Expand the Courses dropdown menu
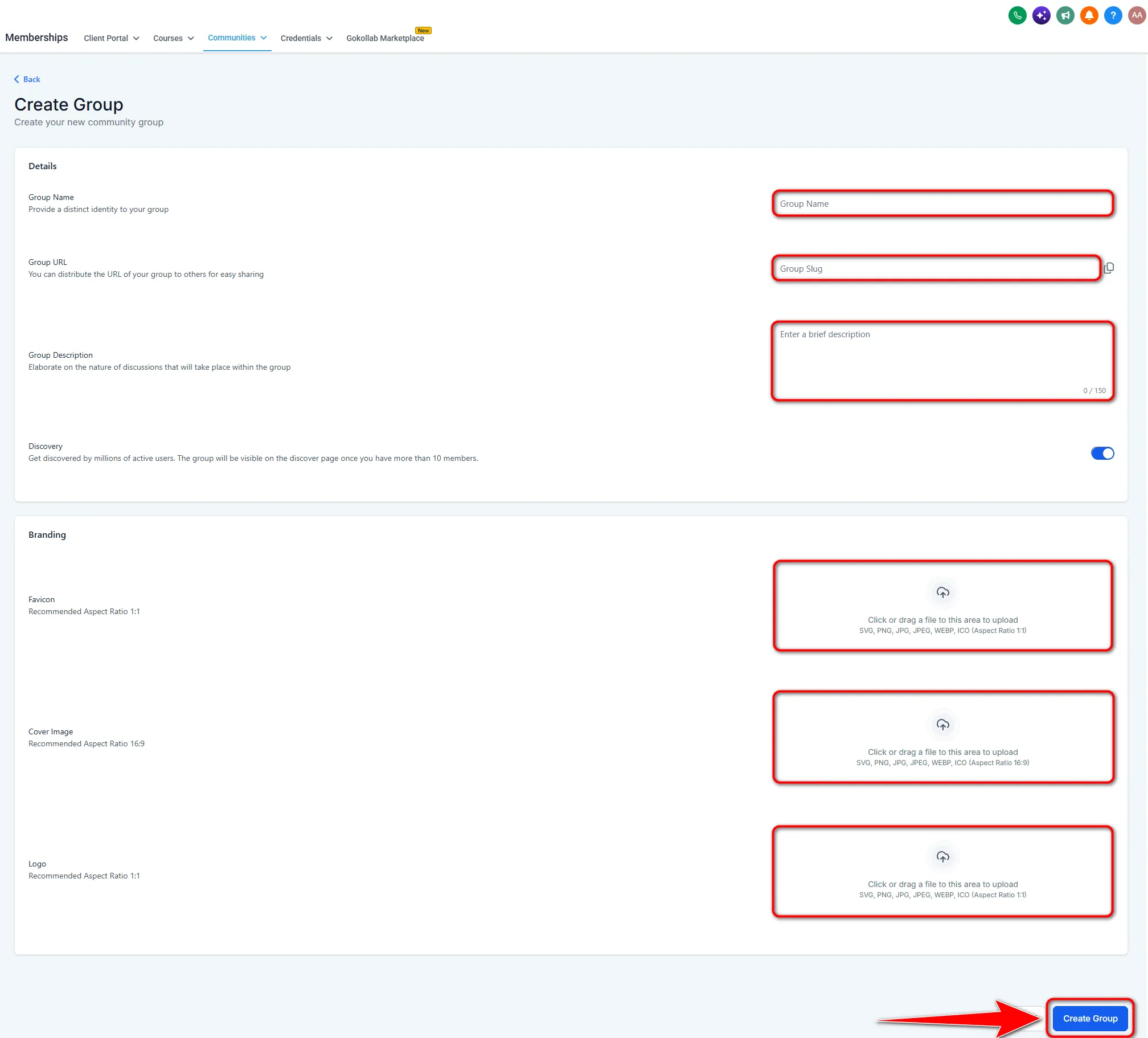Image resolution: width=1148 pixels, height=1038 pixels. tap(173, 38)
